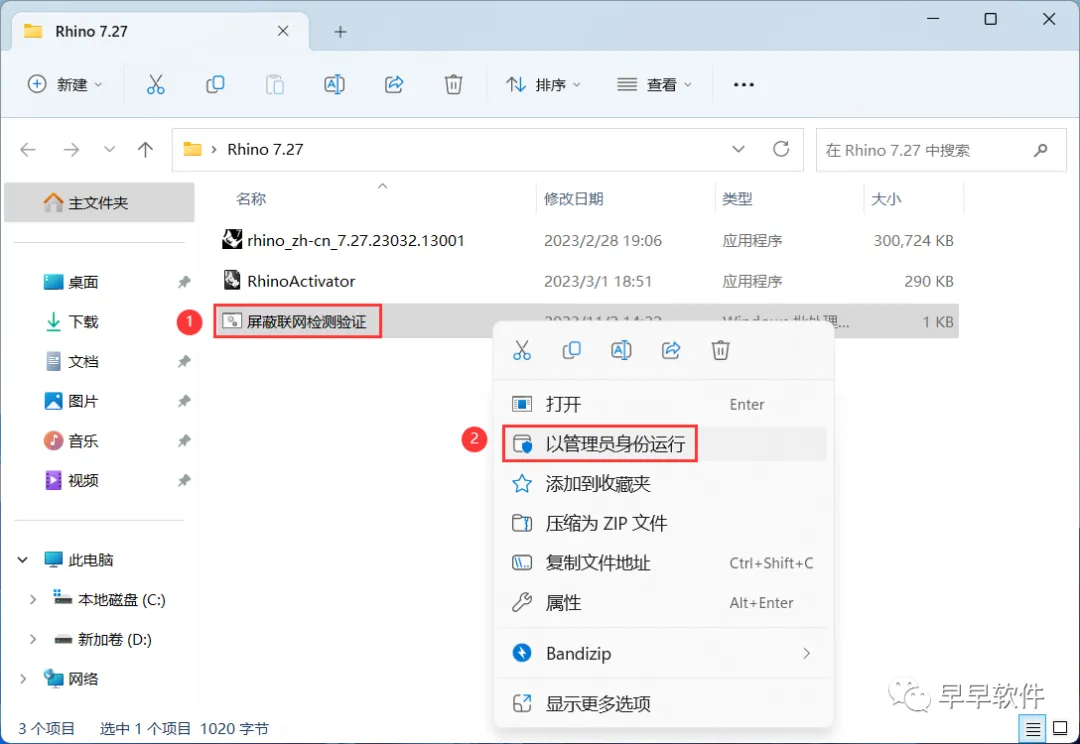Sort by the 修改日期 column header
The width and height of the screenshot is (1080, 744).
(x=574, y=199)
